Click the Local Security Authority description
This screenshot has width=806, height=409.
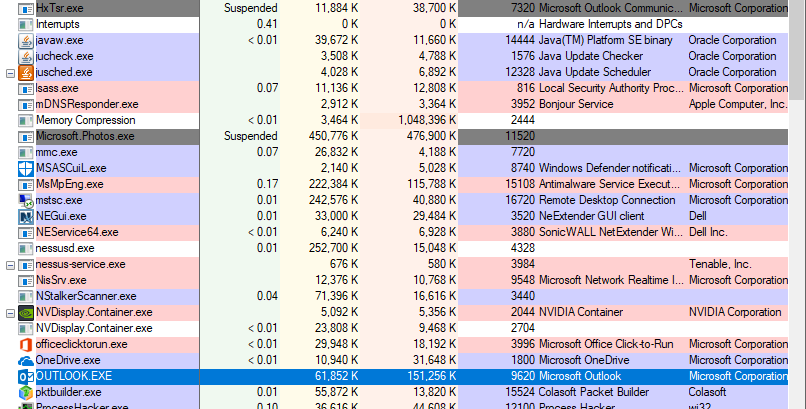pyautogui.click(x=611, y=88)
